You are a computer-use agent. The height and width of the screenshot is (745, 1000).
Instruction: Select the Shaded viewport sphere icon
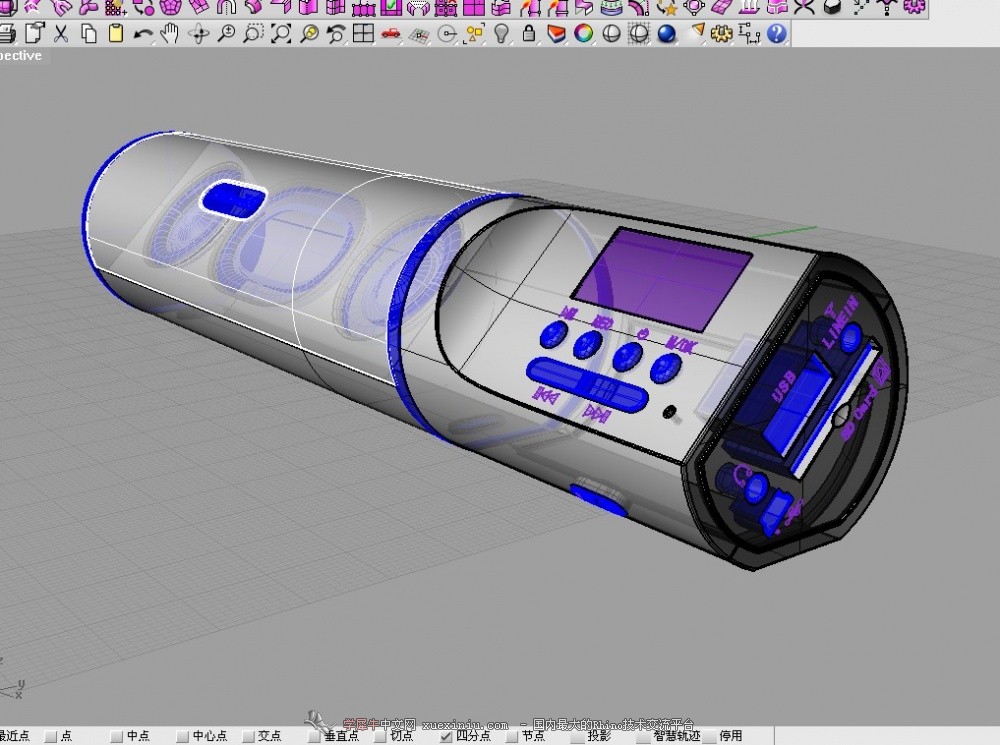coord(612,33)
